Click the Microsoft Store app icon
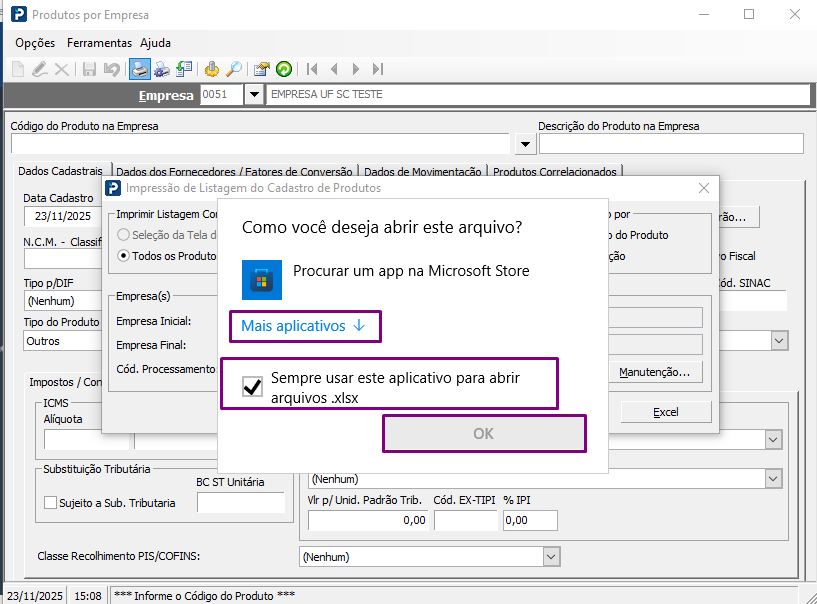 [262, 280]
